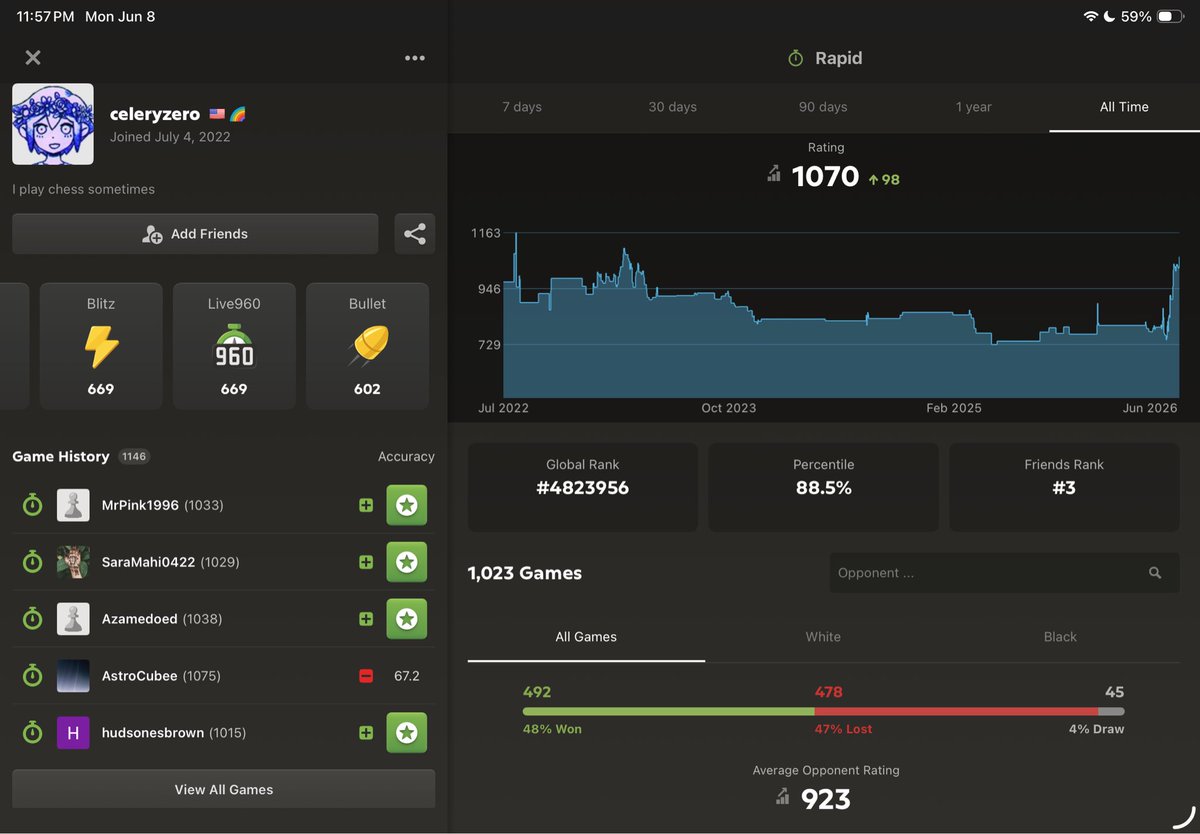Click the View All Games button
The width and height of the screenshot is (1200, 834).
[224, 789]
